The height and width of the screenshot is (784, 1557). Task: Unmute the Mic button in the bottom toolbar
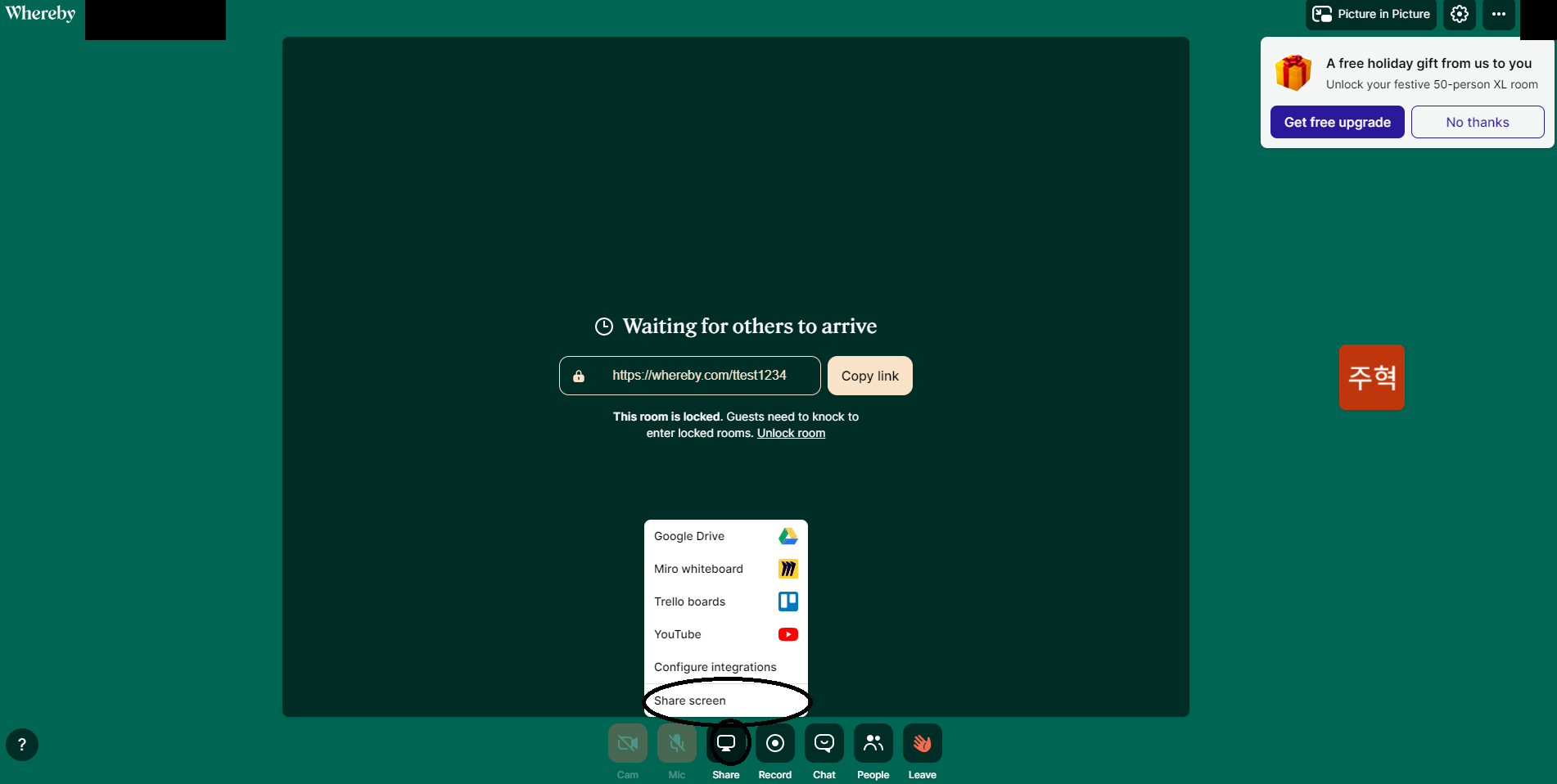click(677, 743)
